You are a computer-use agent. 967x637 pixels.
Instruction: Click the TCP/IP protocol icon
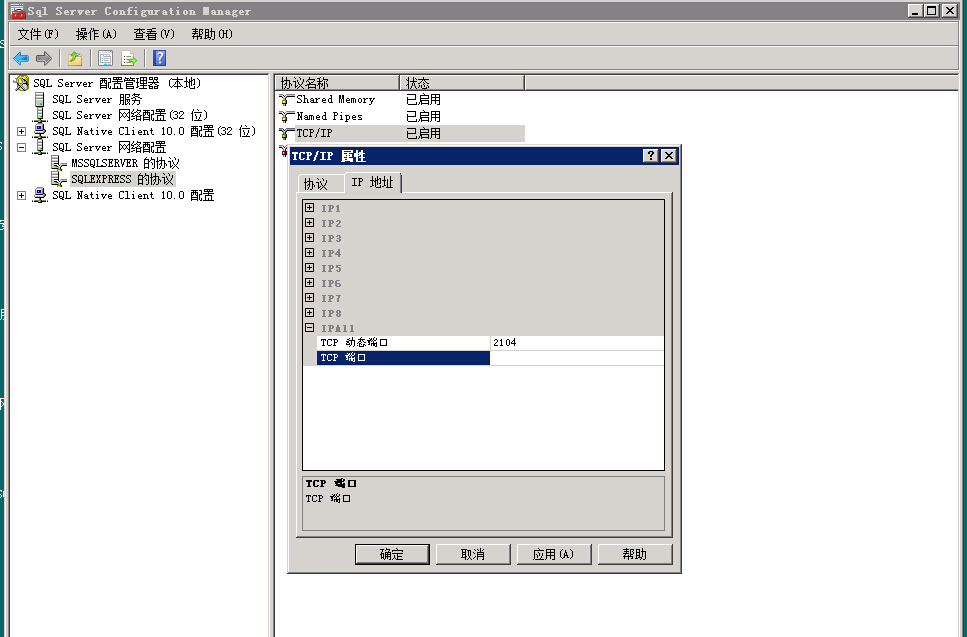point(287,133)
